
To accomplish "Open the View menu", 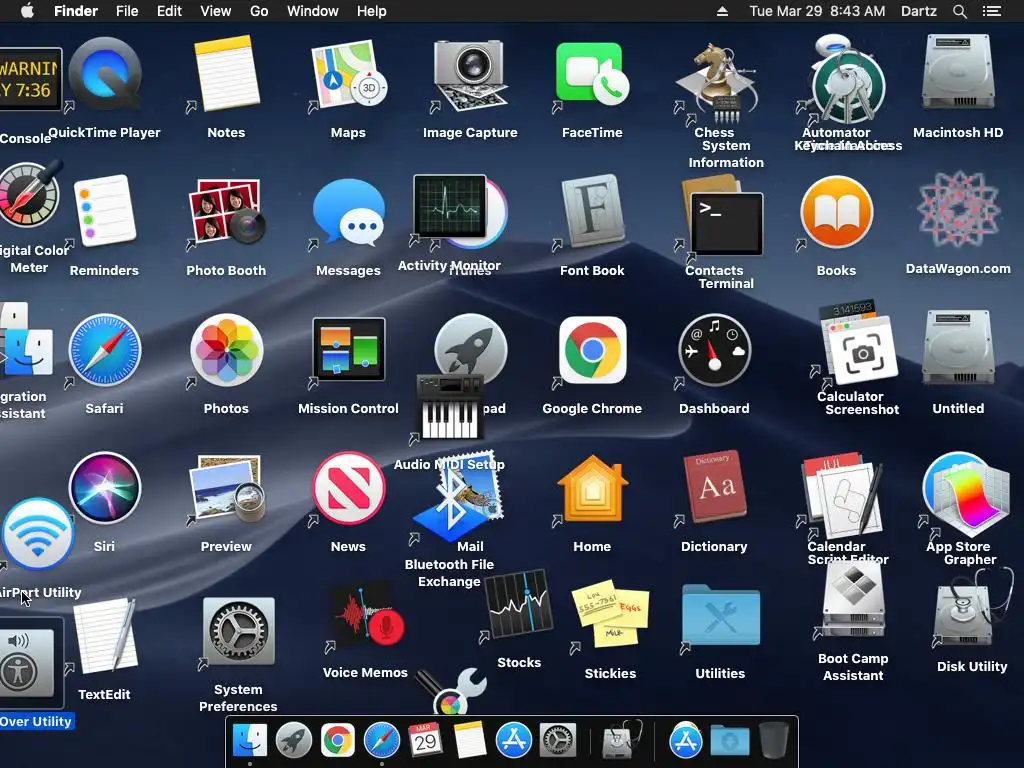I will coord(216,11).
